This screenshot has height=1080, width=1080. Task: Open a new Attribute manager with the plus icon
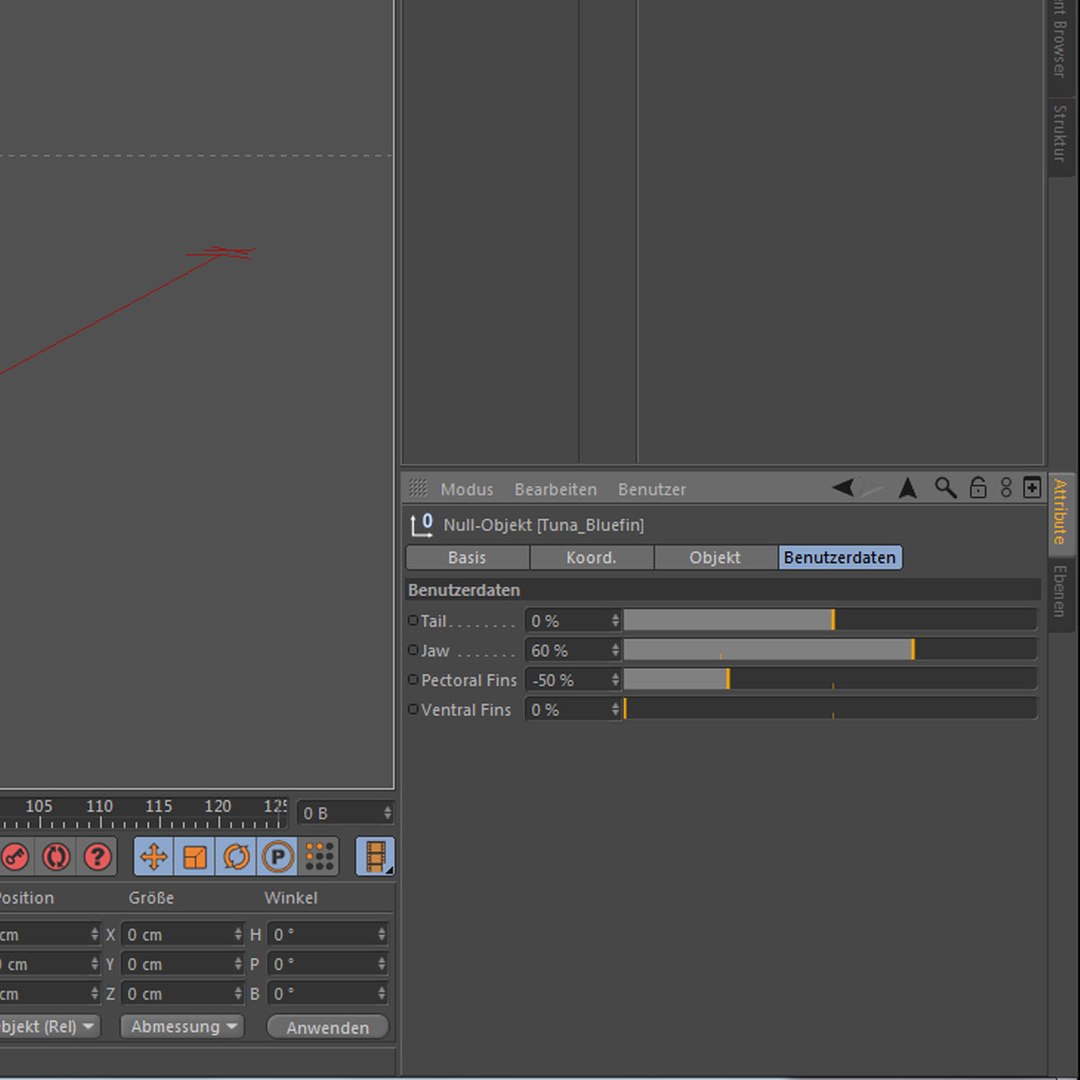coord(1032,488)
